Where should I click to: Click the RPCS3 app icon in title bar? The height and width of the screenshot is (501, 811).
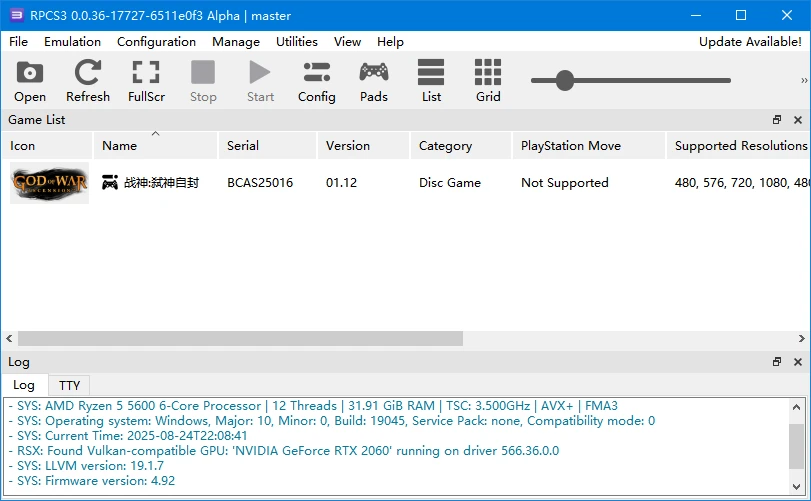(x=17, y=15)
